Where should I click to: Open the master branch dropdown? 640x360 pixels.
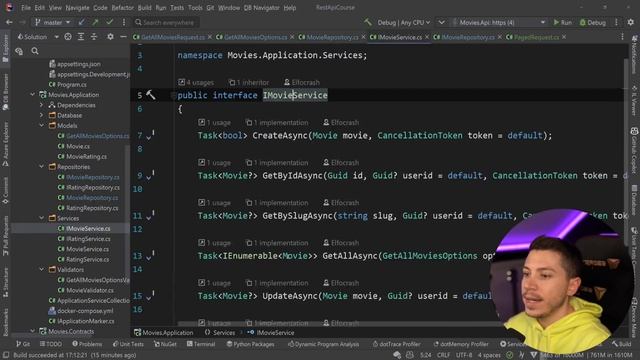coord(52,22)
